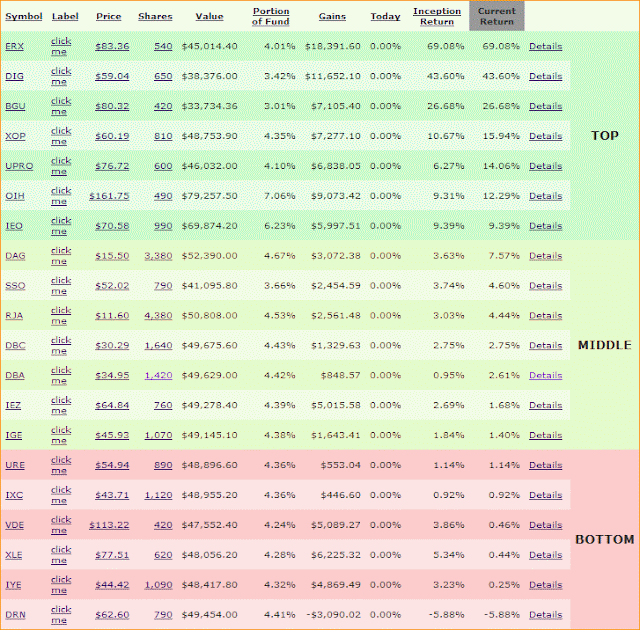
Task: Click the VDE price $113.22
Action: pyautogui.click(x=109, y=525)
